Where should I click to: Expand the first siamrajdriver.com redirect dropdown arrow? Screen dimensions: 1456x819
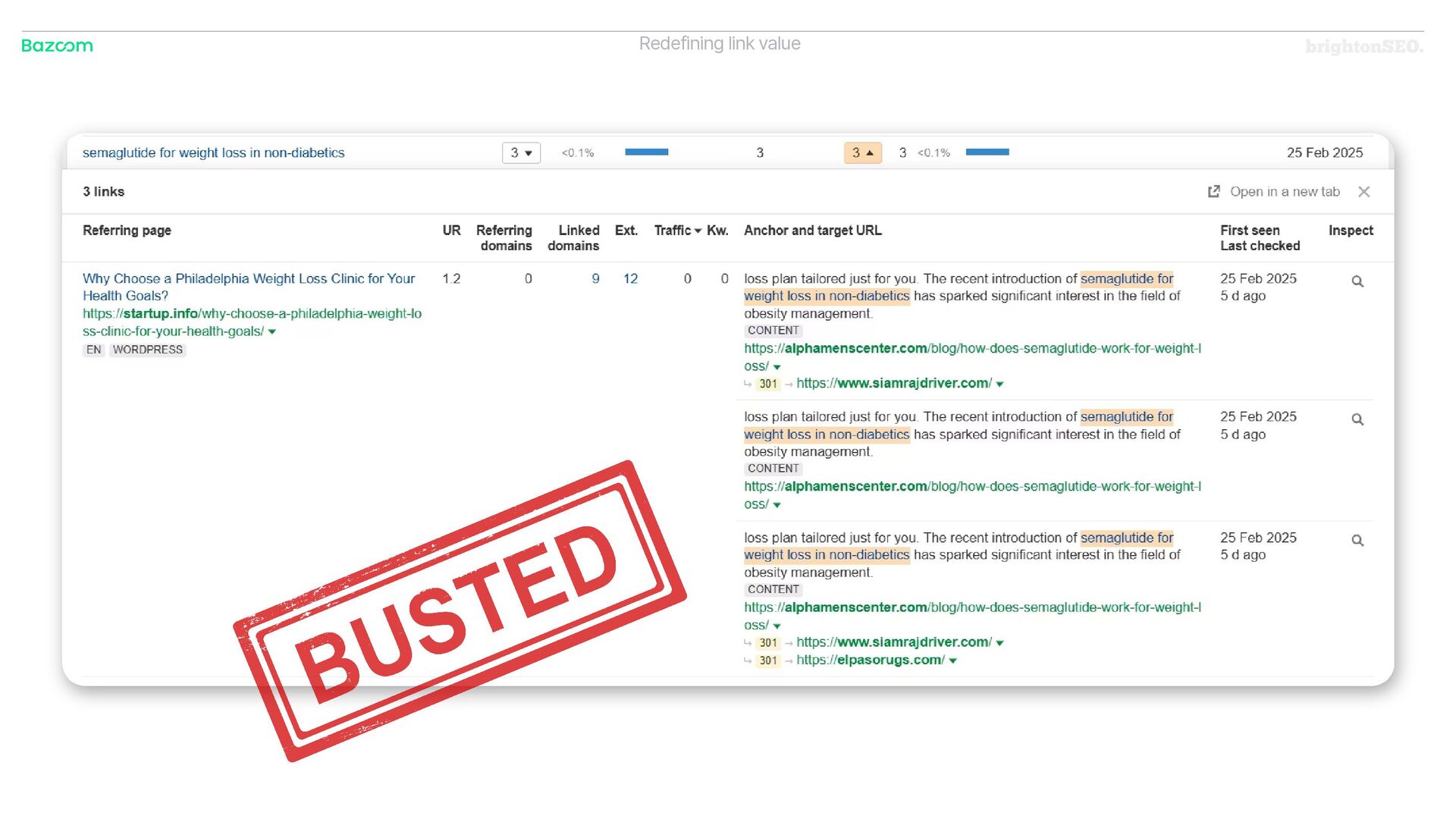999,384
